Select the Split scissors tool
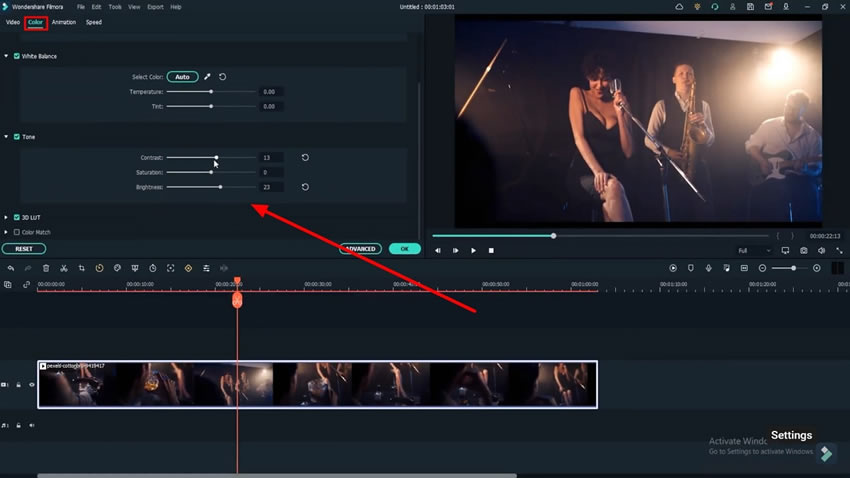850x478 pixels. point(63,268)
